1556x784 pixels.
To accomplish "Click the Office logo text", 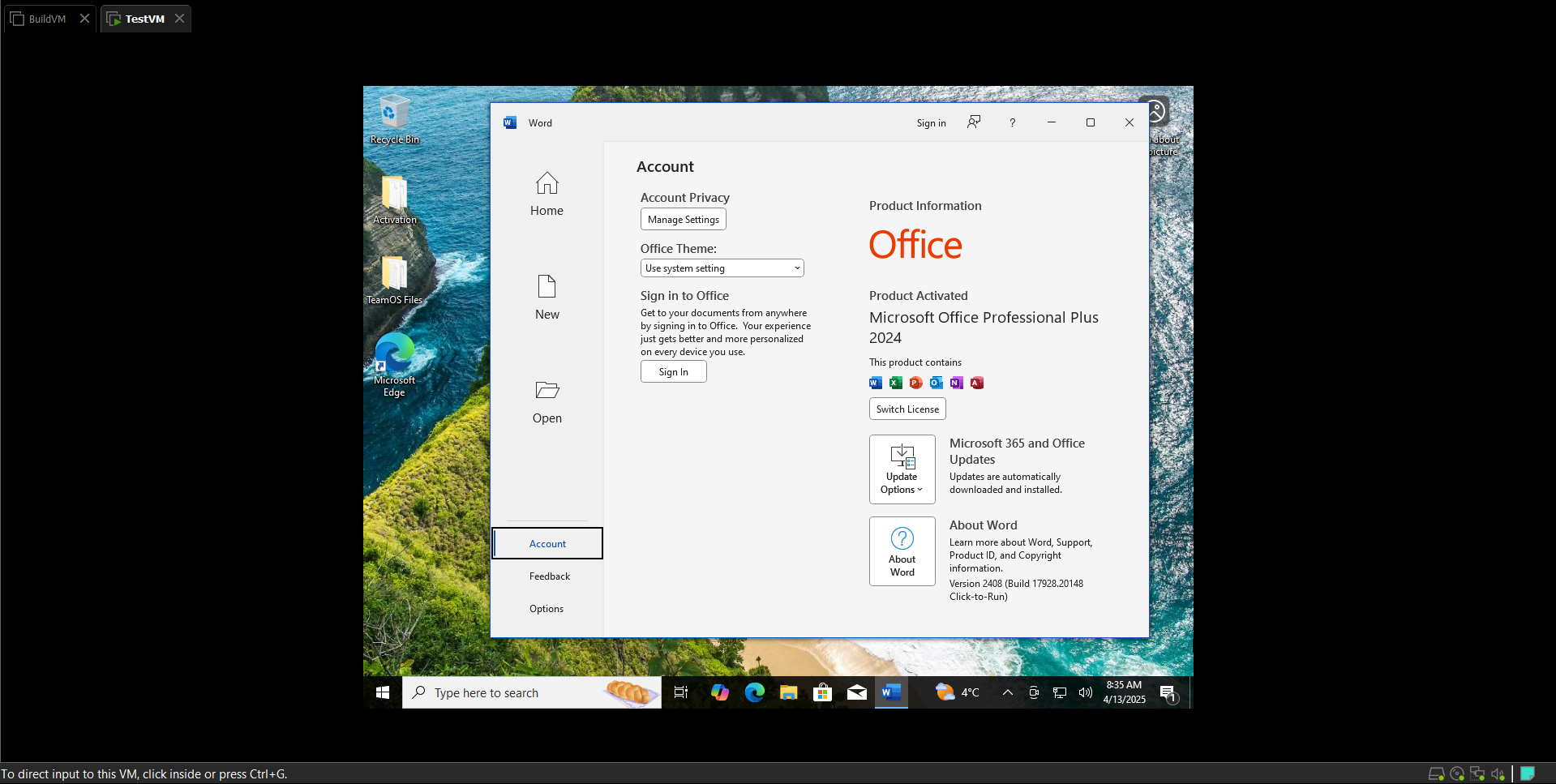I will point(915,244).
